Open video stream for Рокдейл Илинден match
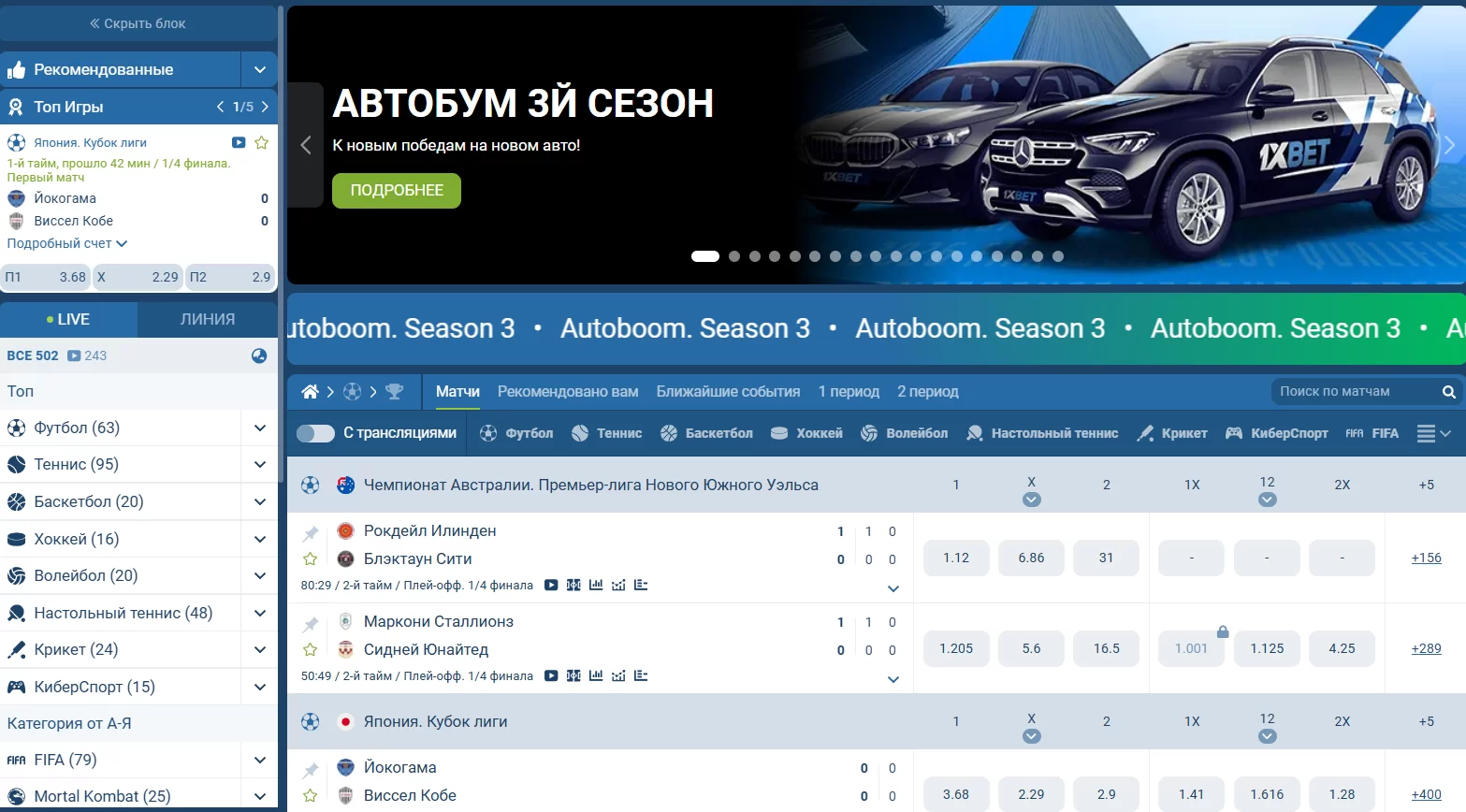This screenshot has height=812, width=1466. click(x=551, y=584)
